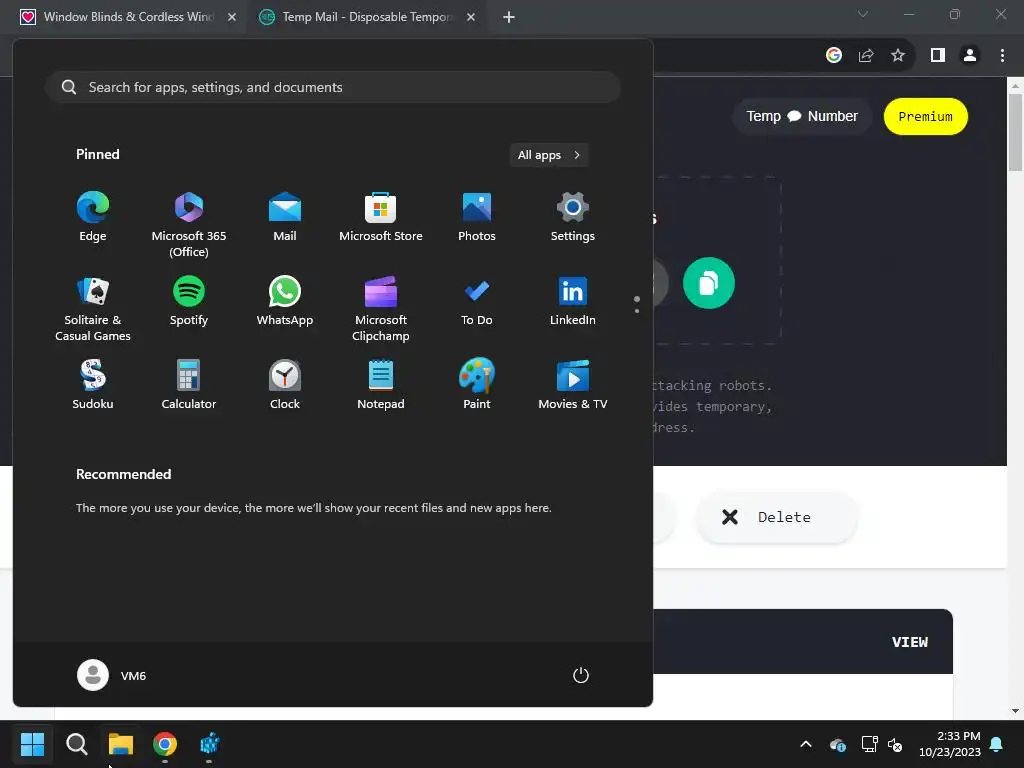Show hidden tray icons chevron
Viewport: 1024px width, 768px height.
[x=806, y=744]
